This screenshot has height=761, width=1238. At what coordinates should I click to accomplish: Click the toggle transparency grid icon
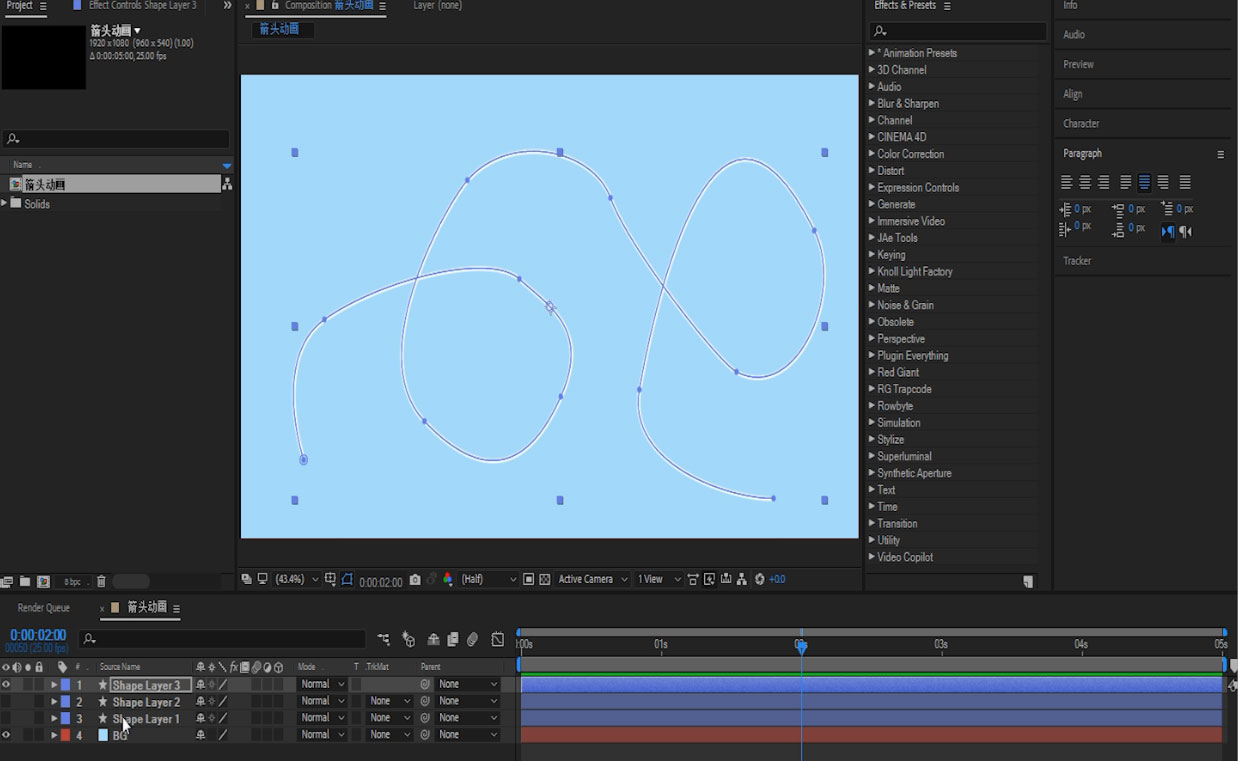(544, 579)
